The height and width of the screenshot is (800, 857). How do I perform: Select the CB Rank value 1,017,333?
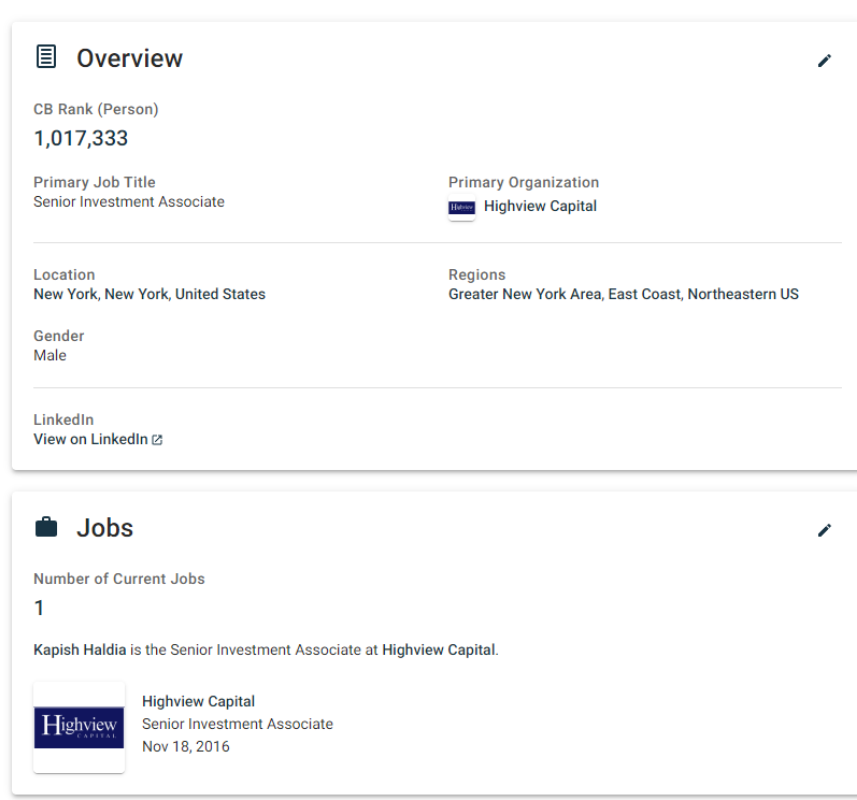click(x=81, y=138)
